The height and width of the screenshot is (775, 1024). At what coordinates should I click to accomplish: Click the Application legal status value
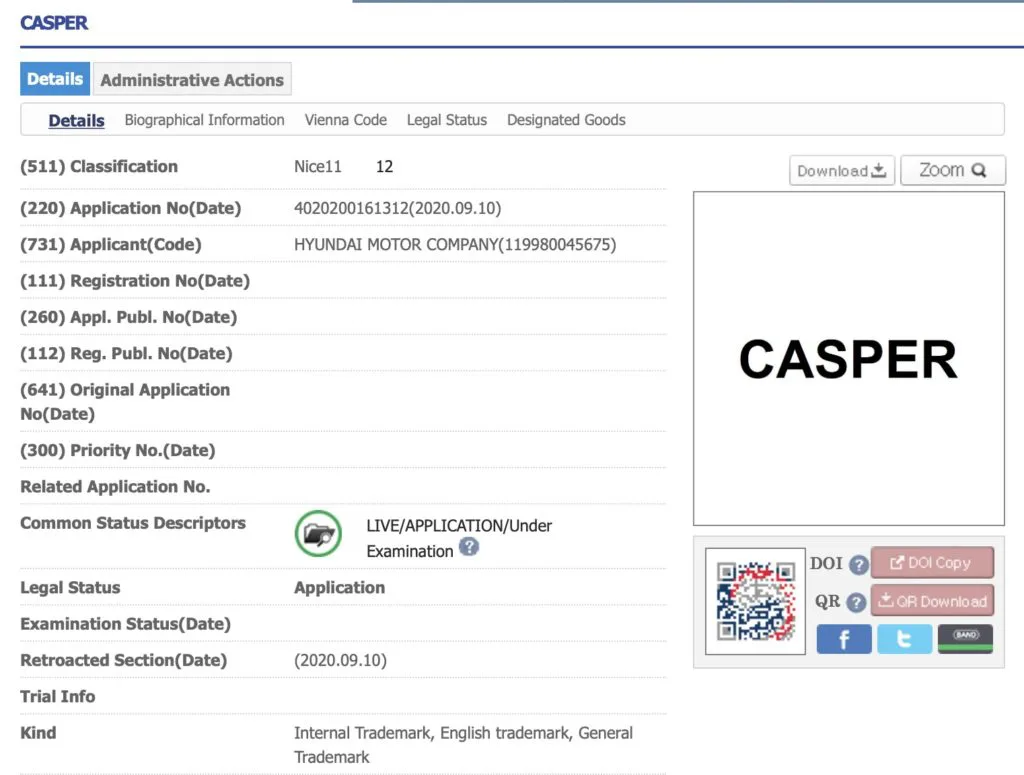(340, 588)
